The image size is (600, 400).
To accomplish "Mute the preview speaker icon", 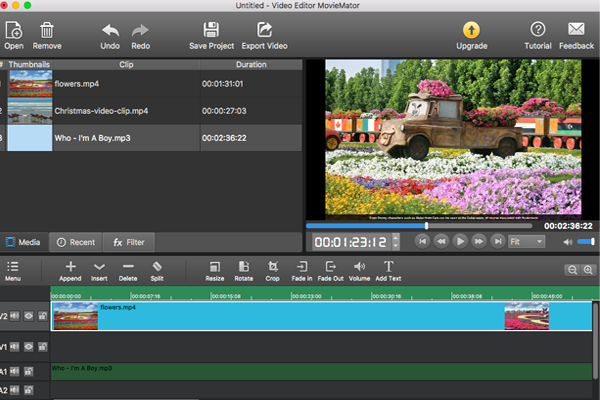I will (x=568, y=242).
